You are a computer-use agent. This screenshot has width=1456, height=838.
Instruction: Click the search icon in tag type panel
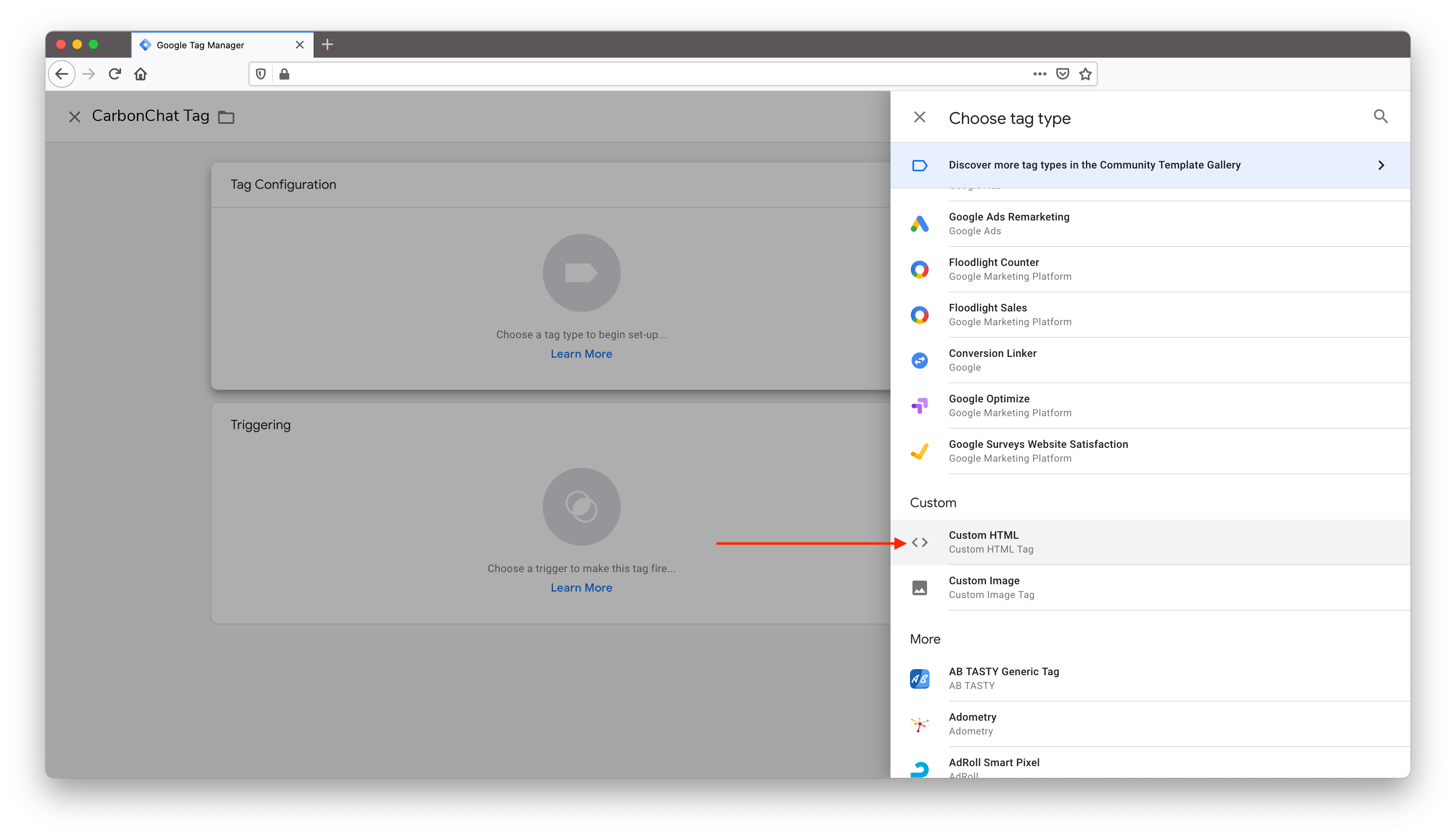pos(1380,117)
